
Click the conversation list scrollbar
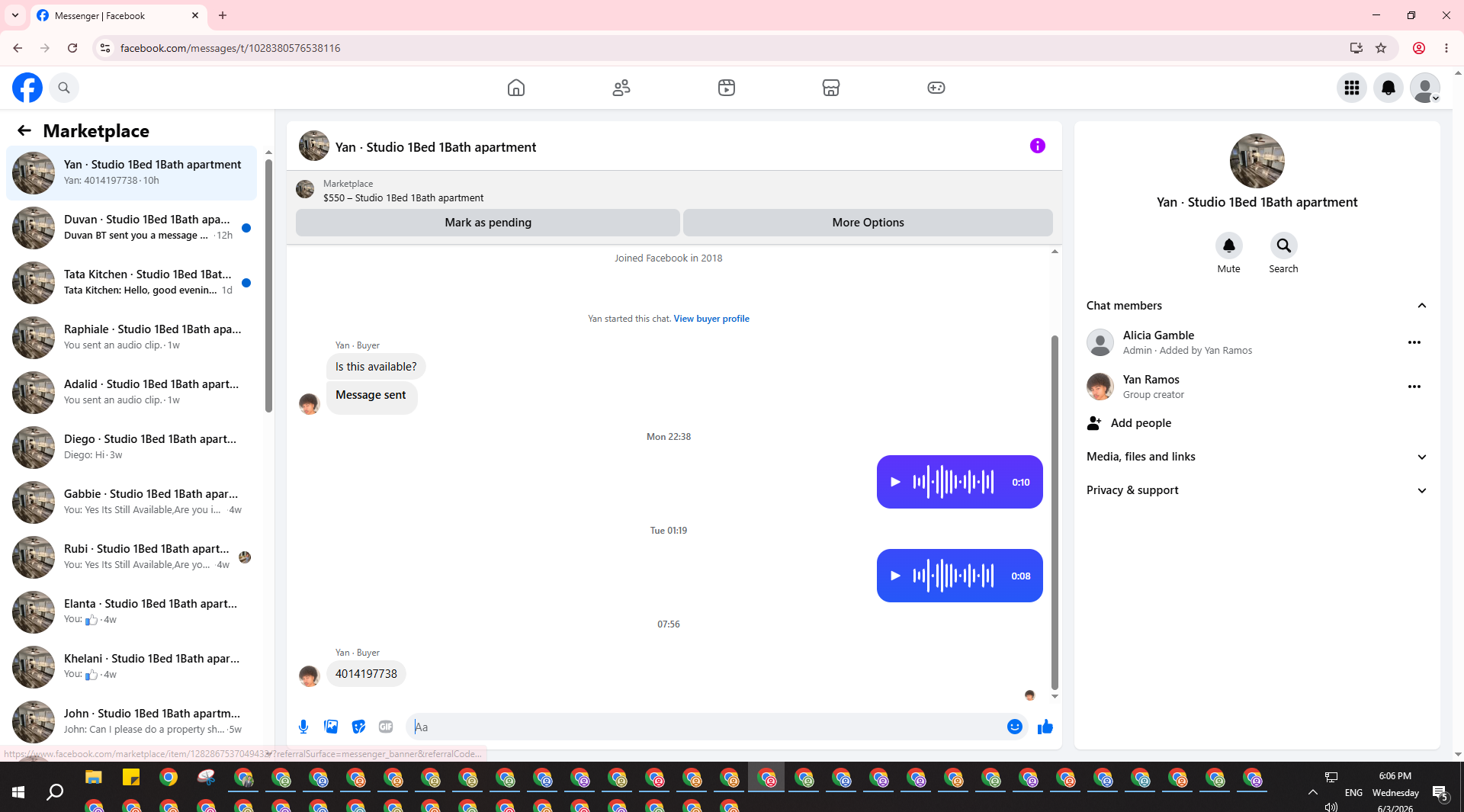pyautogui.click(x=268, y=285)
